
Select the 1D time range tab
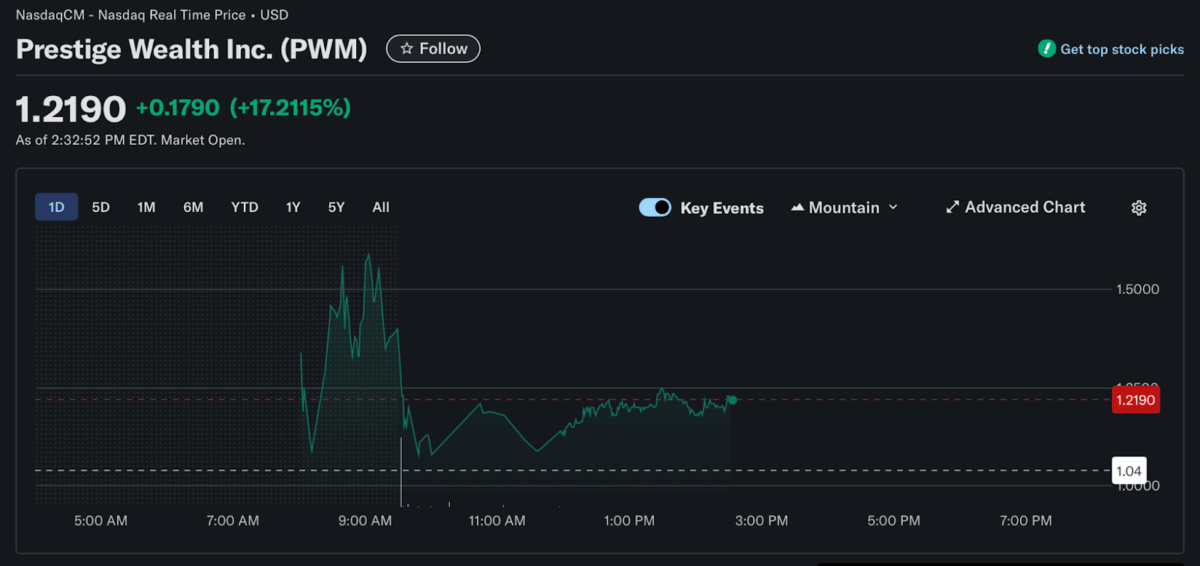(x=56, y=207)
